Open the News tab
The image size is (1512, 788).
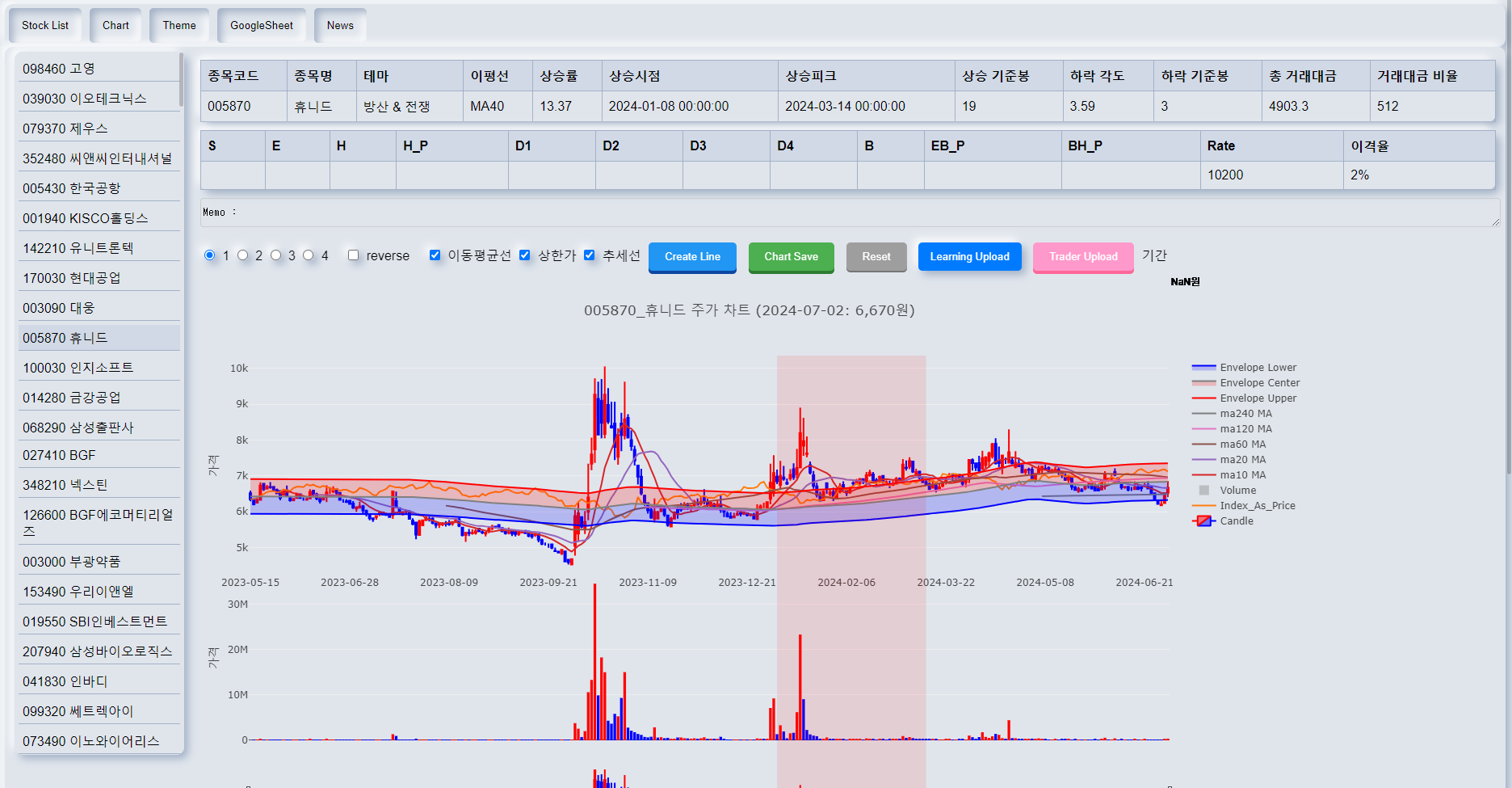[339, 25]
